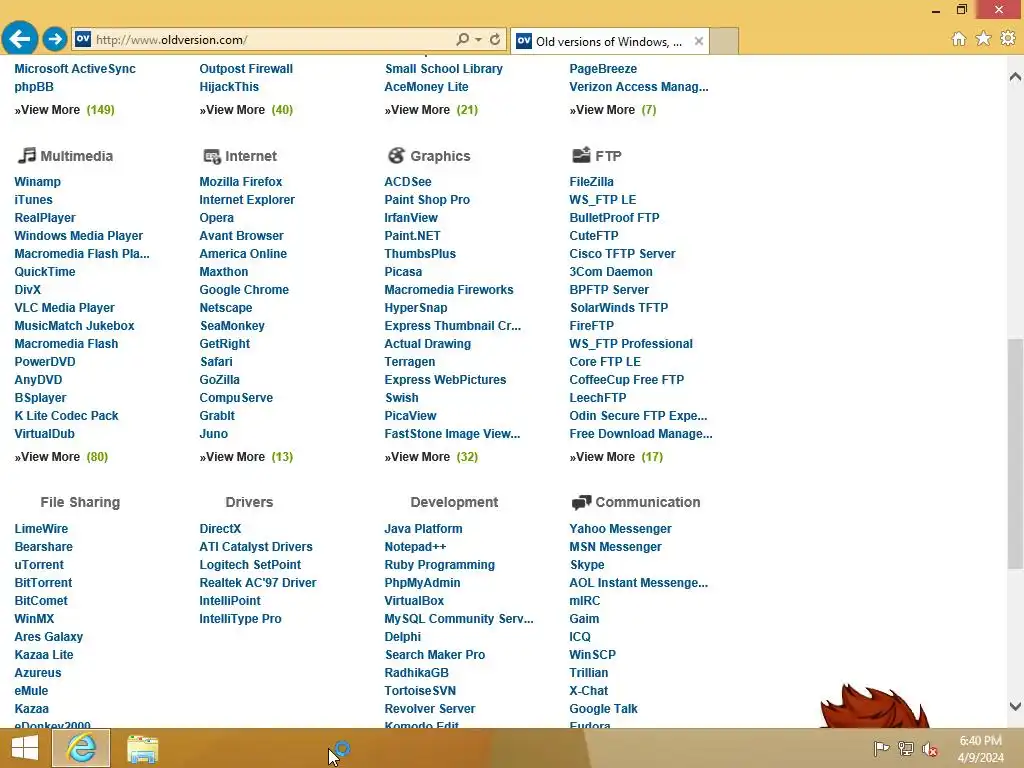The image size is (1024, 768).
Task: Click the scrollbar up arrow
Action: 1015,76
